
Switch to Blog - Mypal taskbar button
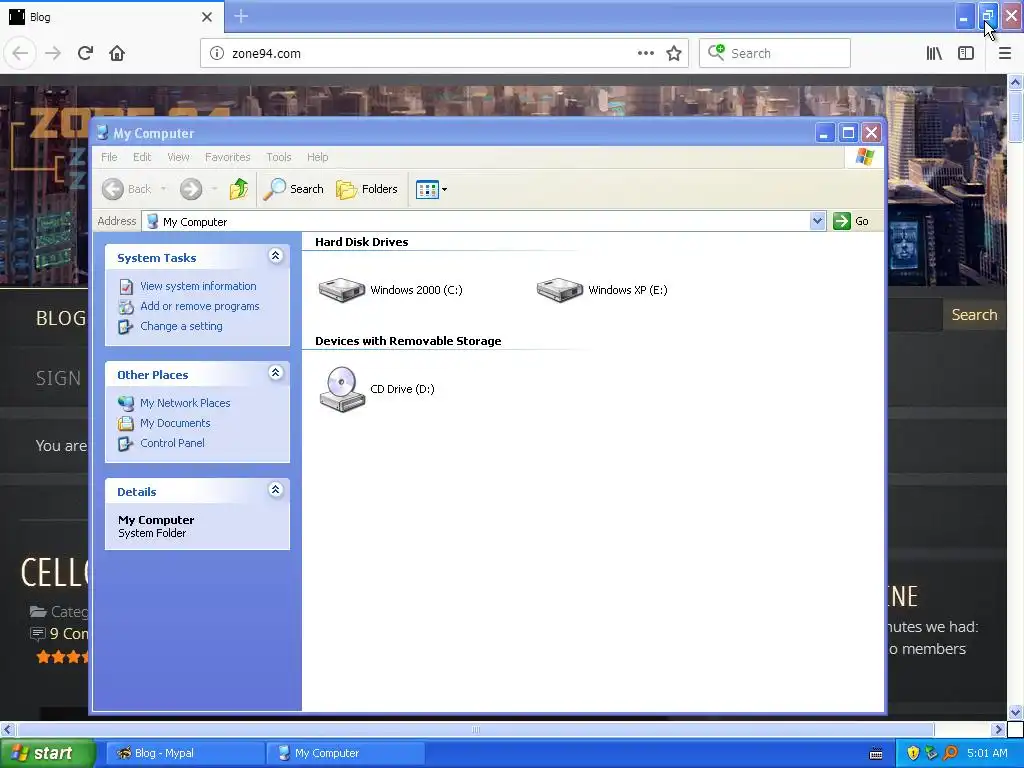(x=184, y=753)
